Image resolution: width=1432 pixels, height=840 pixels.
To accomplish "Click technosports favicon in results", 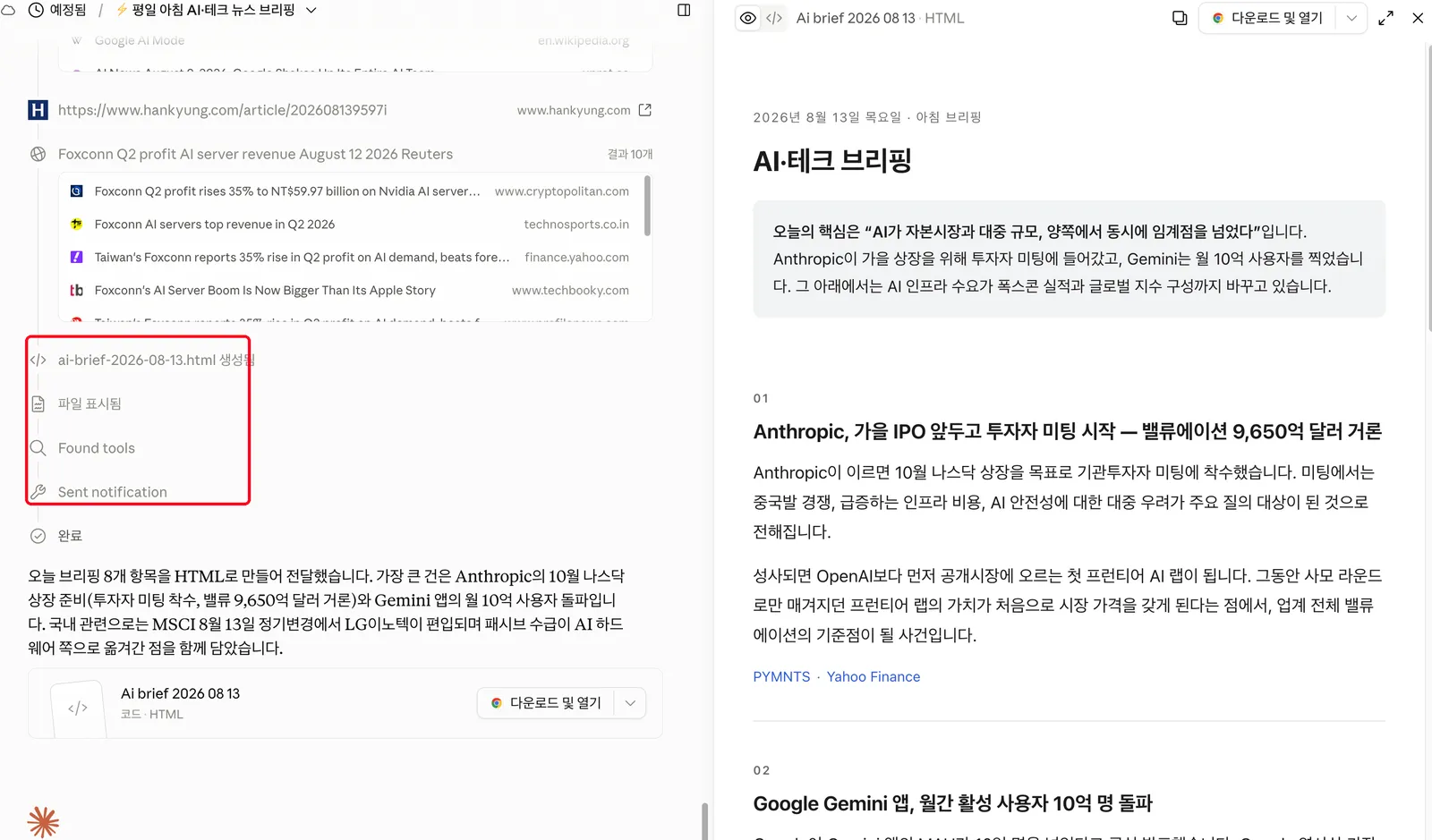I will click(x=77, y=225).
